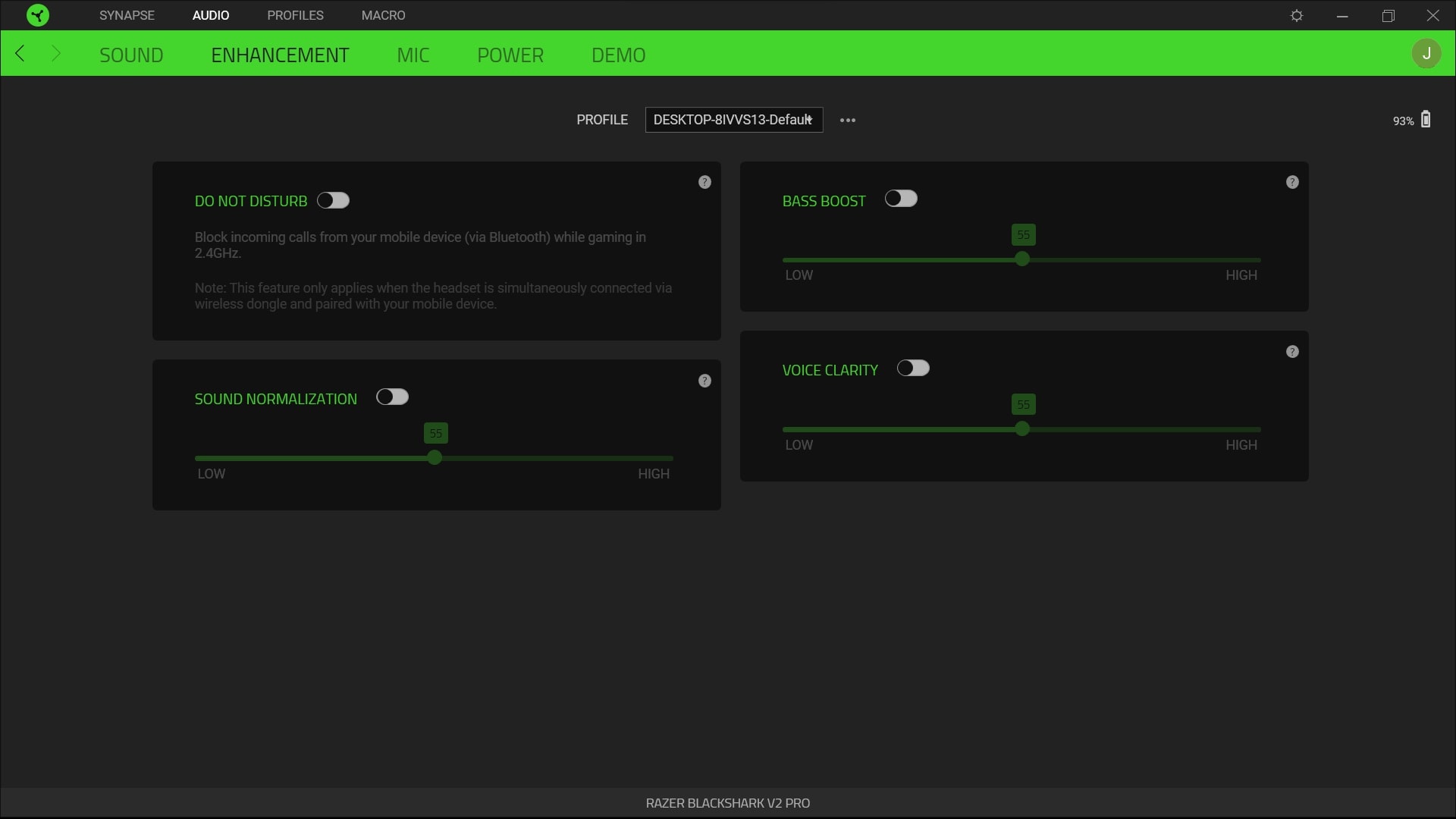This screenshot has height=819, width=1456.
Task: Click the 93% battery level text
Action: (x=1403, y=121)
